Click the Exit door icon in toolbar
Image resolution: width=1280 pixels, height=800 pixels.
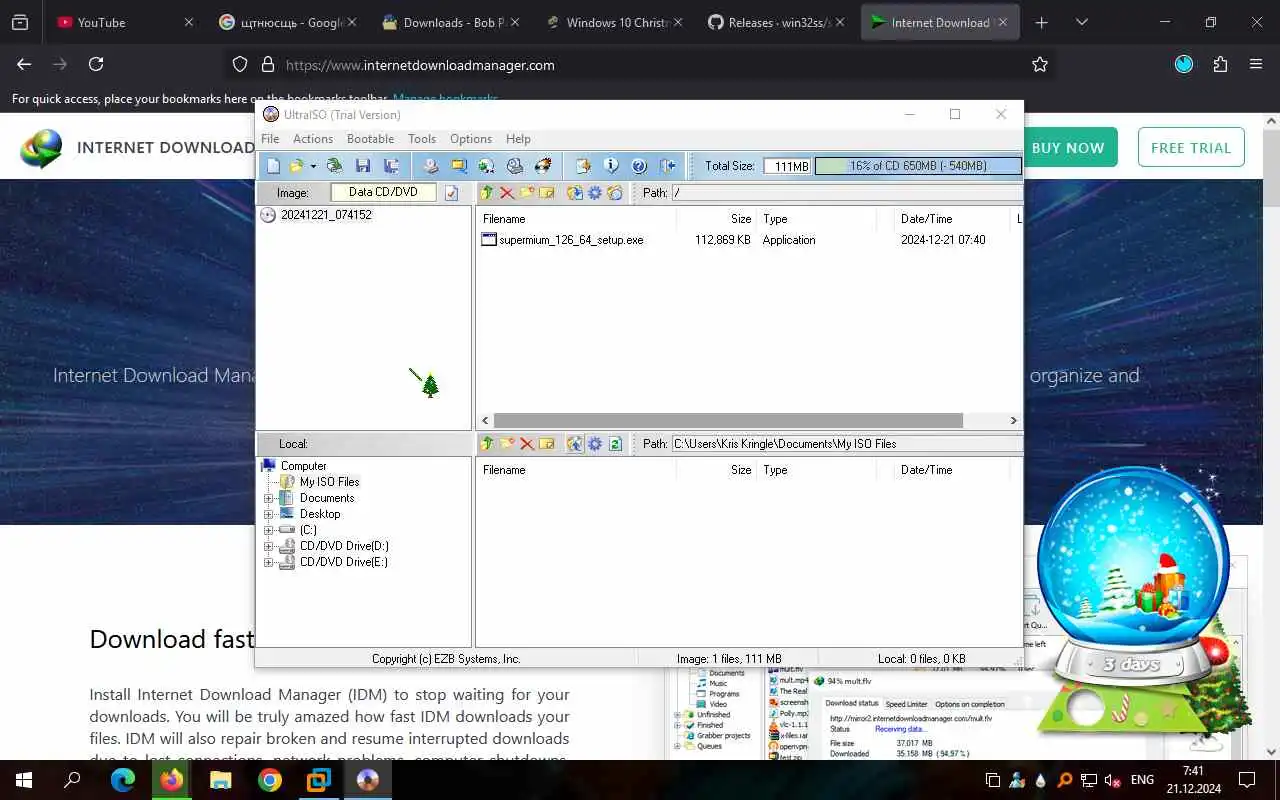[x=667, y=166]
